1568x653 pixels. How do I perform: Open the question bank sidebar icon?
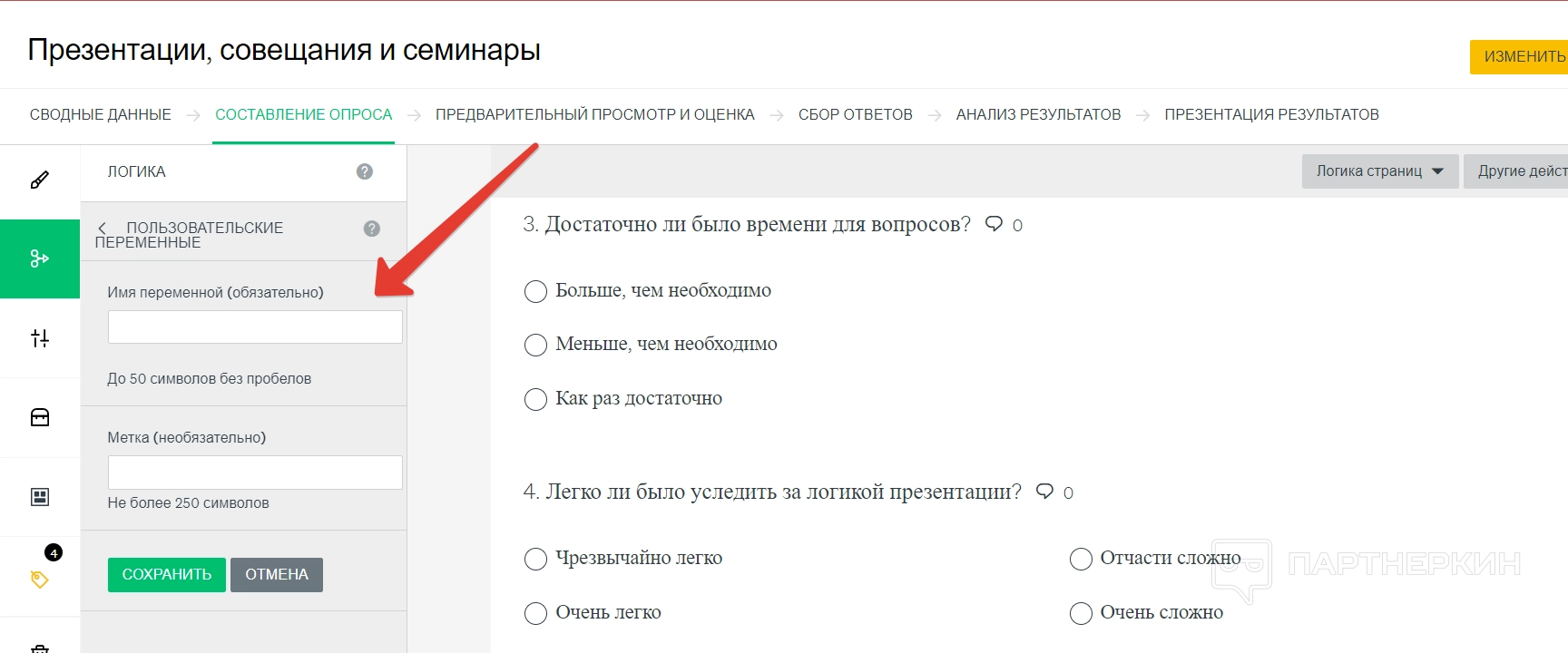click(x=40, y=417)
